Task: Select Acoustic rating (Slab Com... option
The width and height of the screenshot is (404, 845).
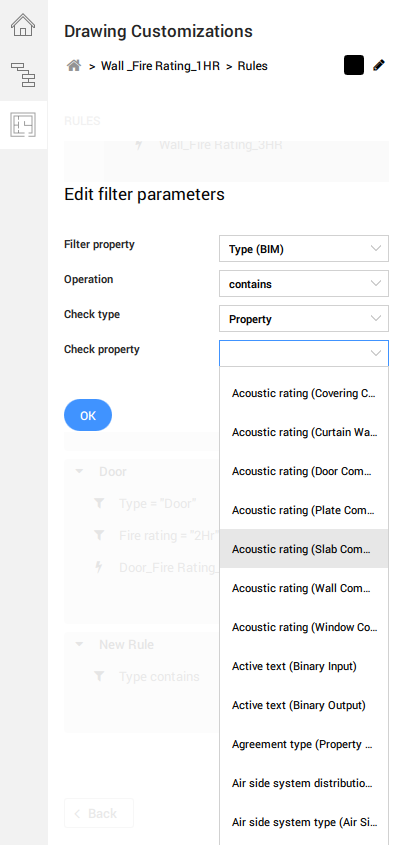Action: [x=304, y=549]
